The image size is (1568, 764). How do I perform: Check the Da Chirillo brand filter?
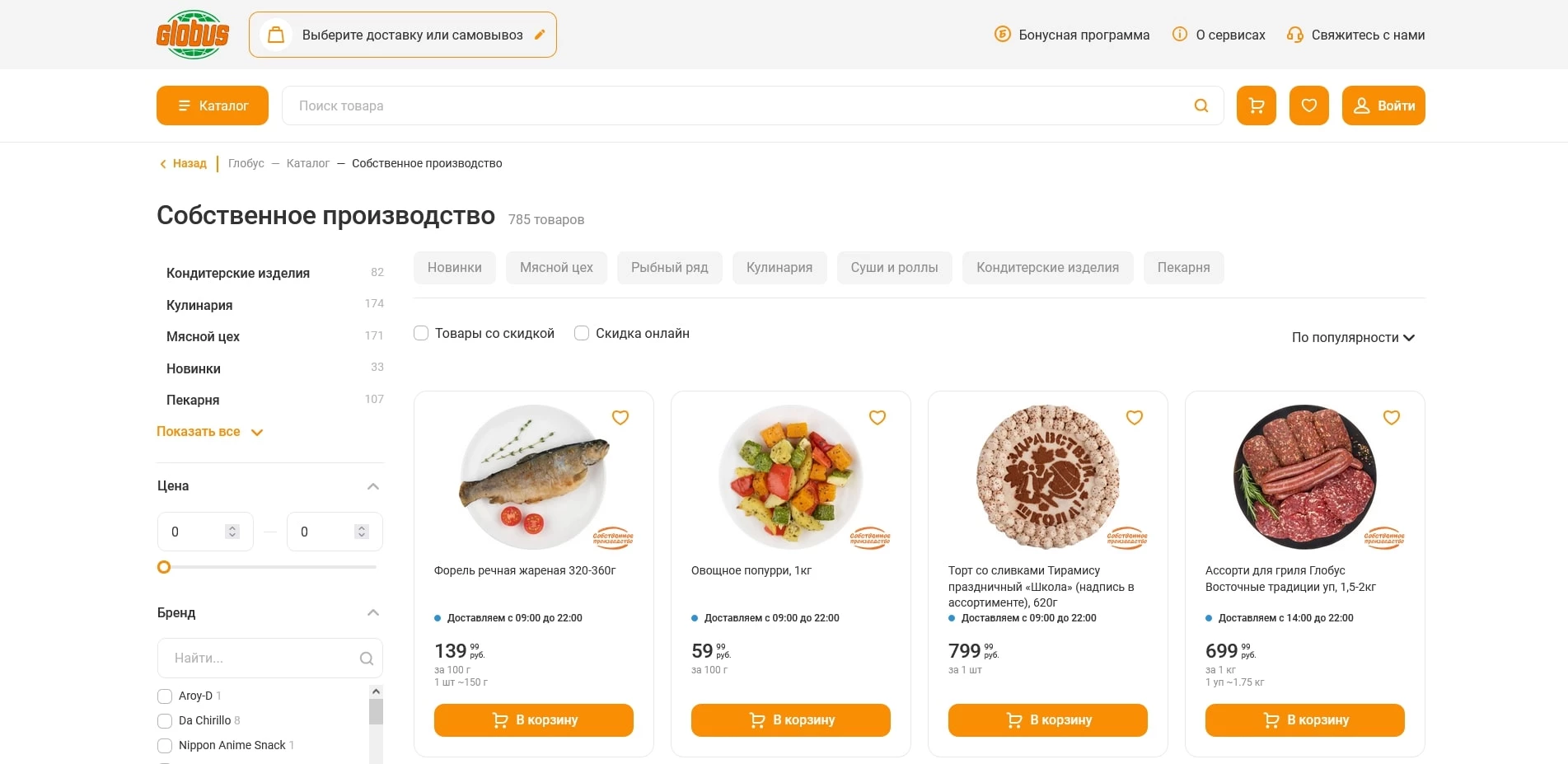(x=165, y=720)
